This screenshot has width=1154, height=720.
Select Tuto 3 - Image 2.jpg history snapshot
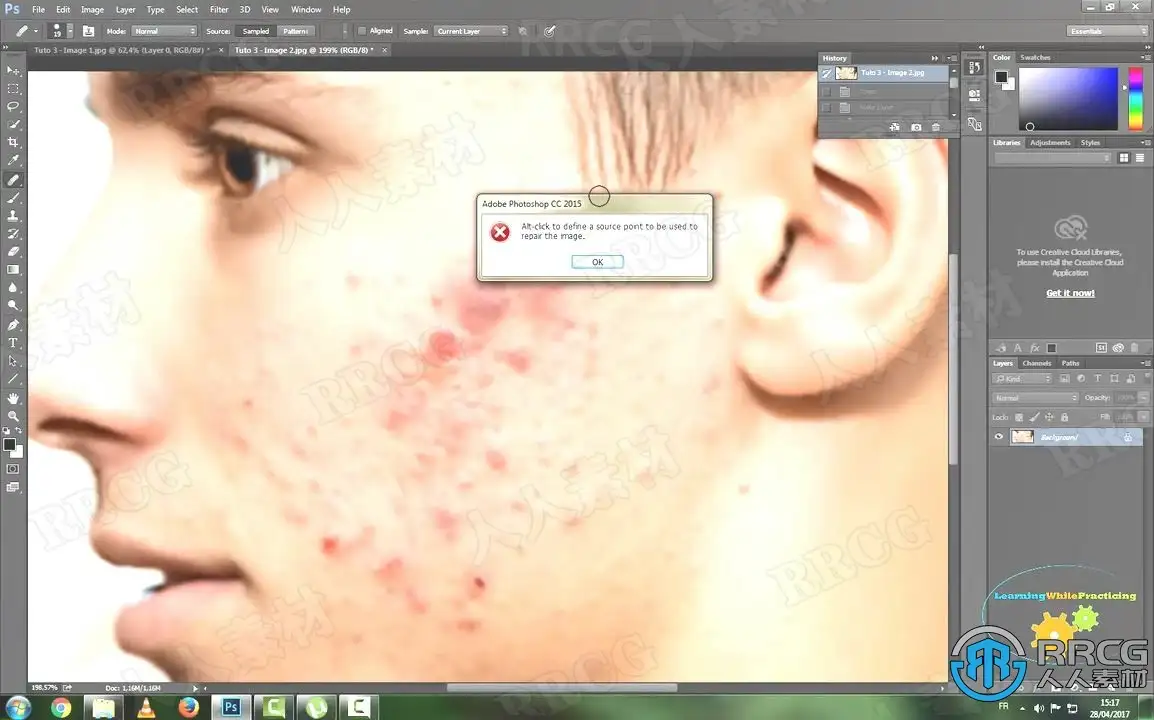[x=886, y=73]
